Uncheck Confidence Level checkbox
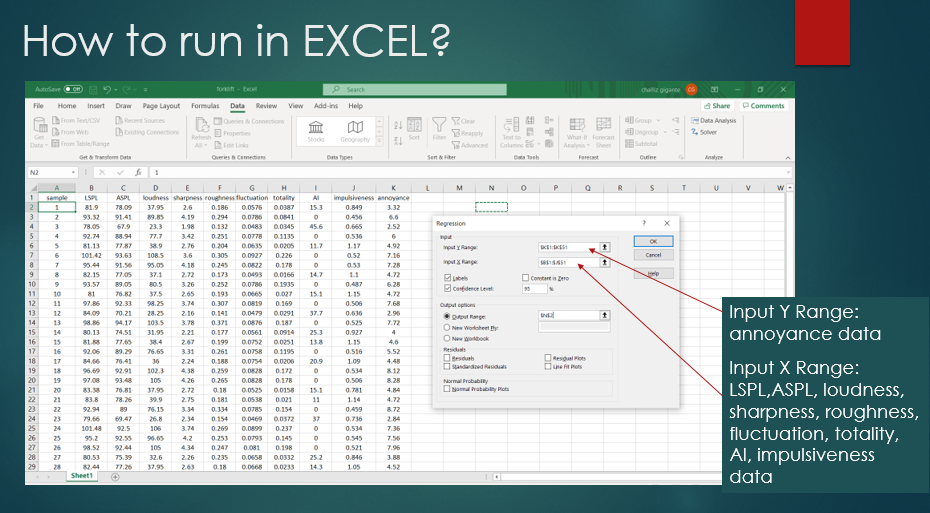The height and width of the screenshot is (513, 930). (447, 288)
